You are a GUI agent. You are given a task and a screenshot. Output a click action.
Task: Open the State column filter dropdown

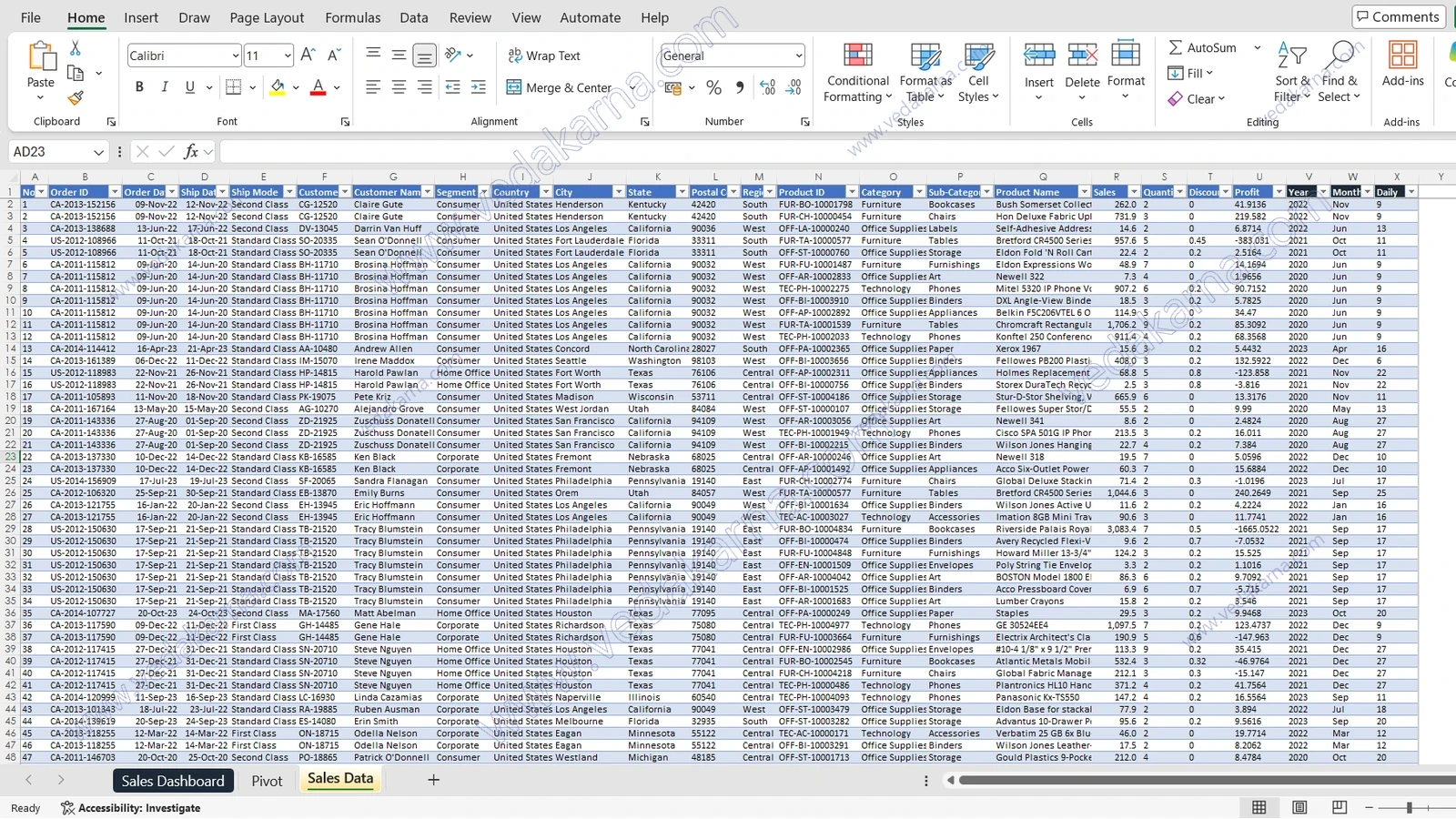pos(682,192)
